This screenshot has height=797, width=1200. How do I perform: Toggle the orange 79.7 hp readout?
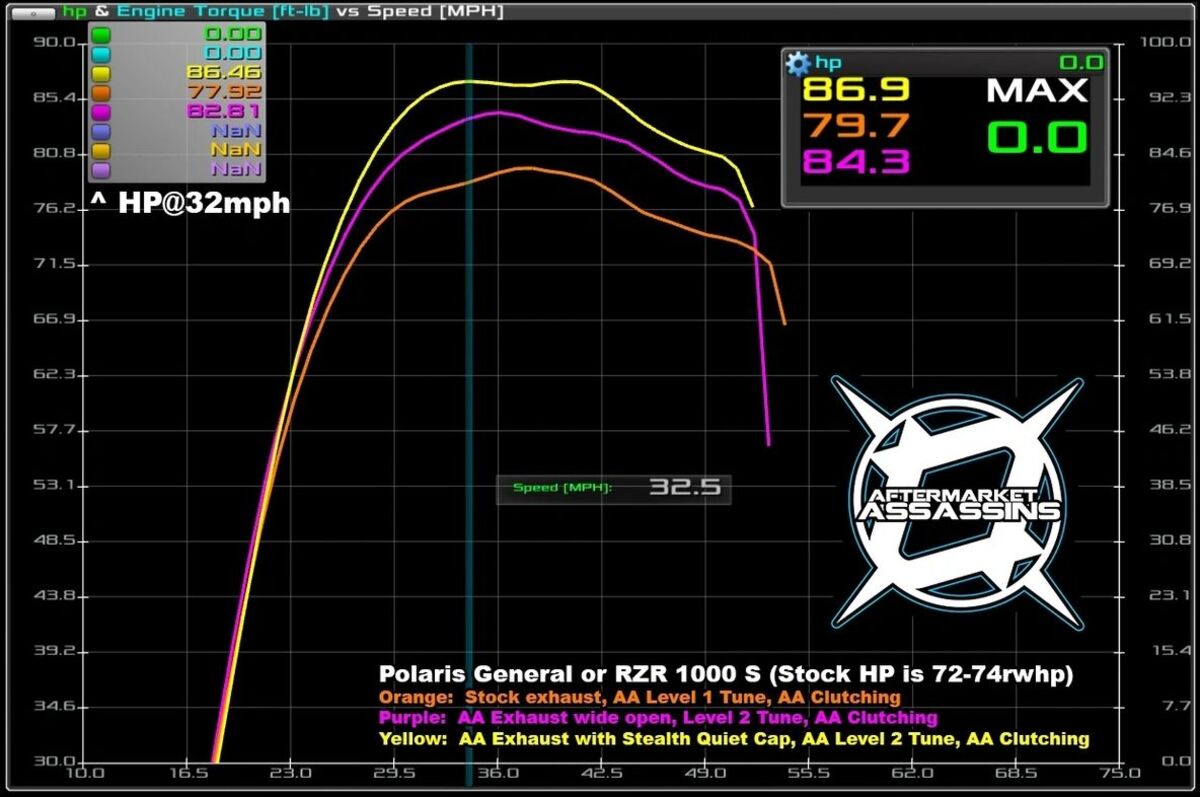coord(856,128)
